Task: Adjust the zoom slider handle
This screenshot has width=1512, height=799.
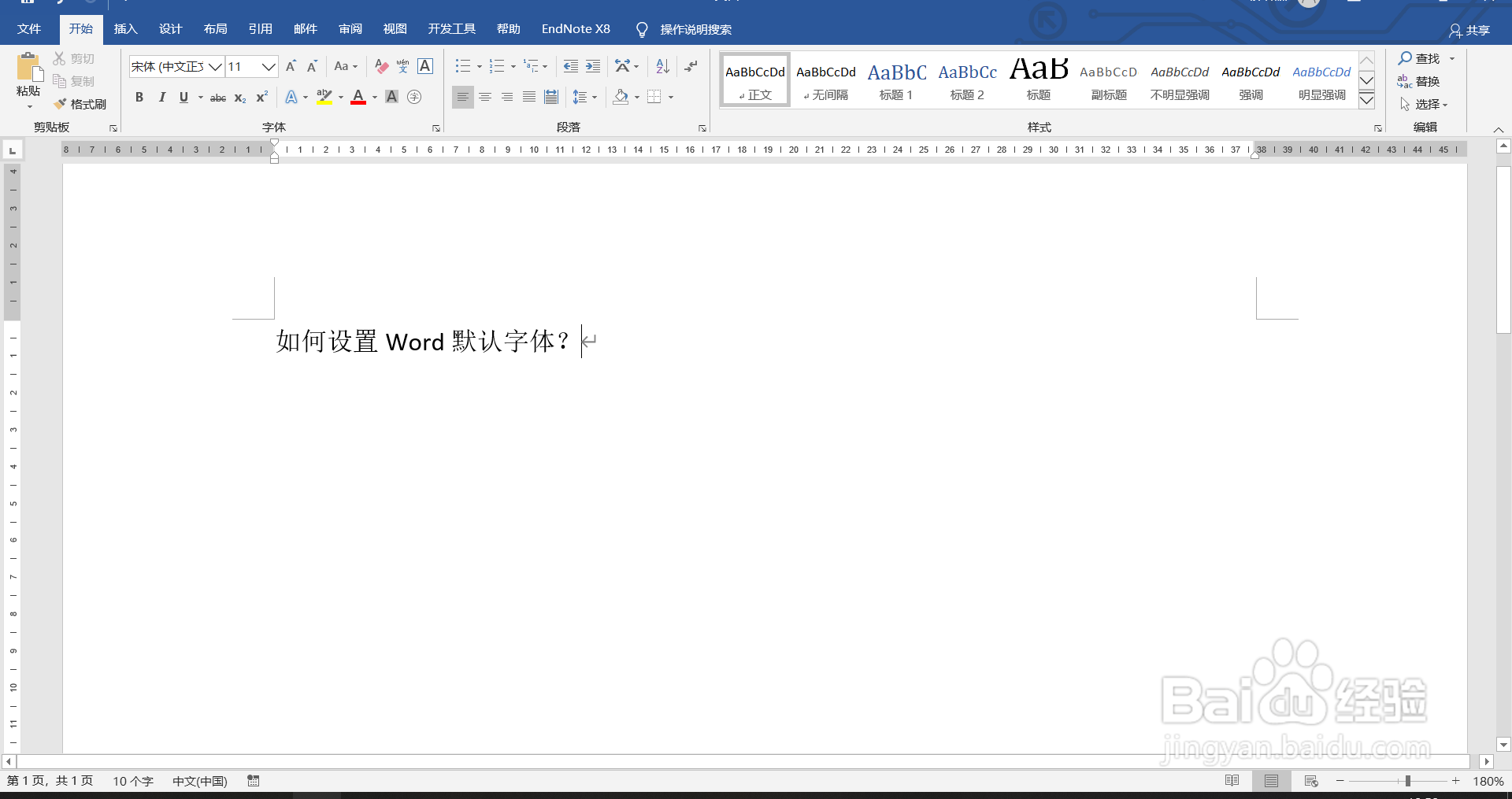Action: point(1407,781)
